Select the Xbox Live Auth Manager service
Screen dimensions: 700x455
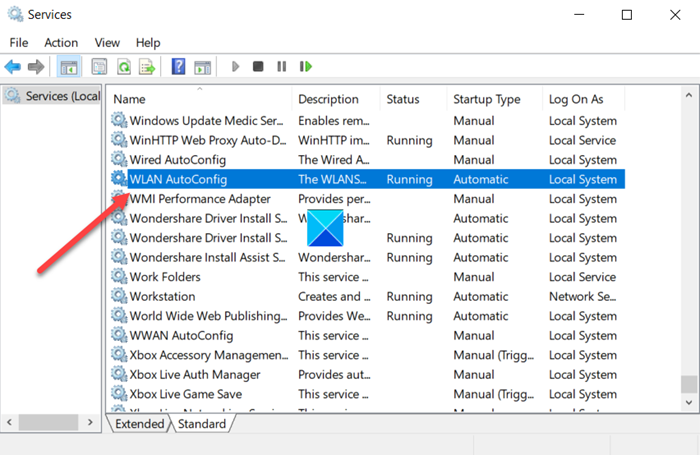(195, 374)
